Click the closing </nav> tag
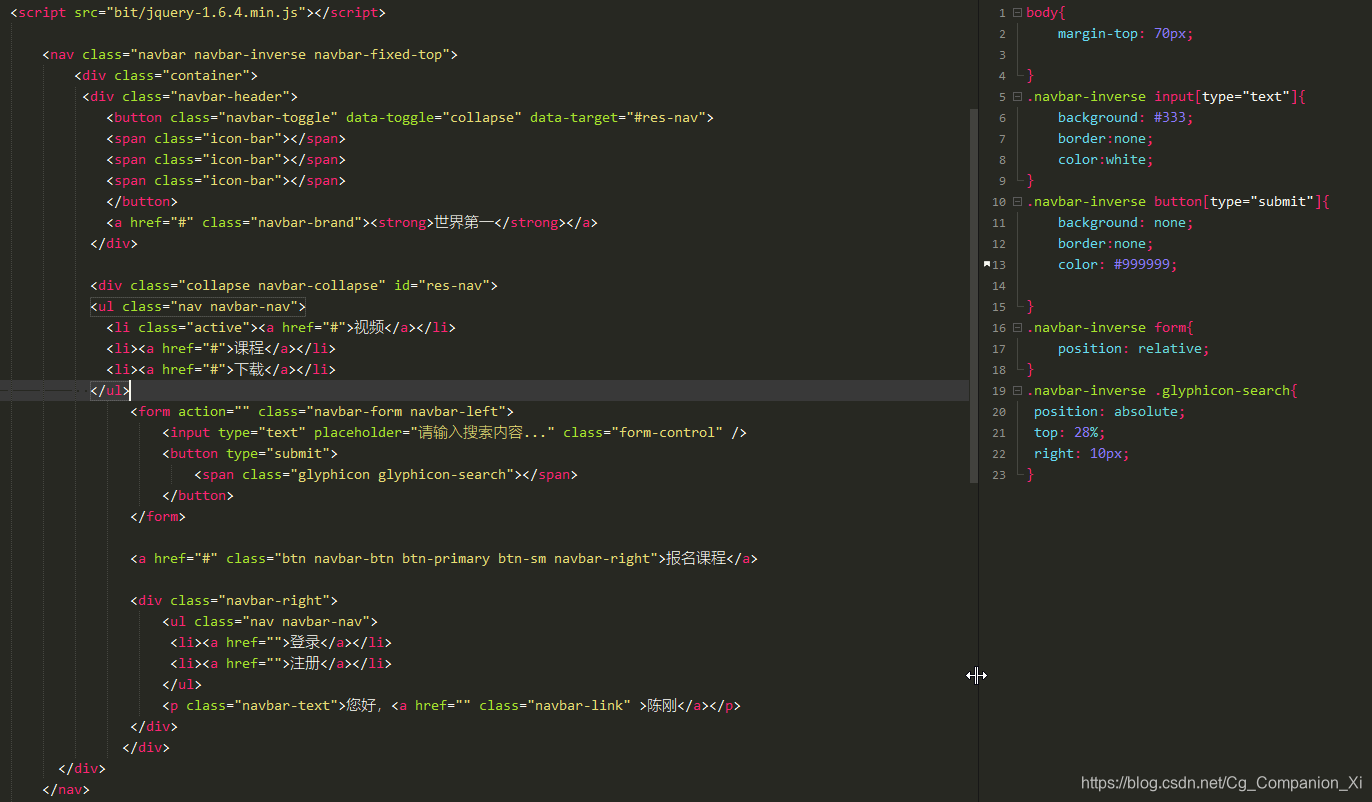 (x=66, y=789)
